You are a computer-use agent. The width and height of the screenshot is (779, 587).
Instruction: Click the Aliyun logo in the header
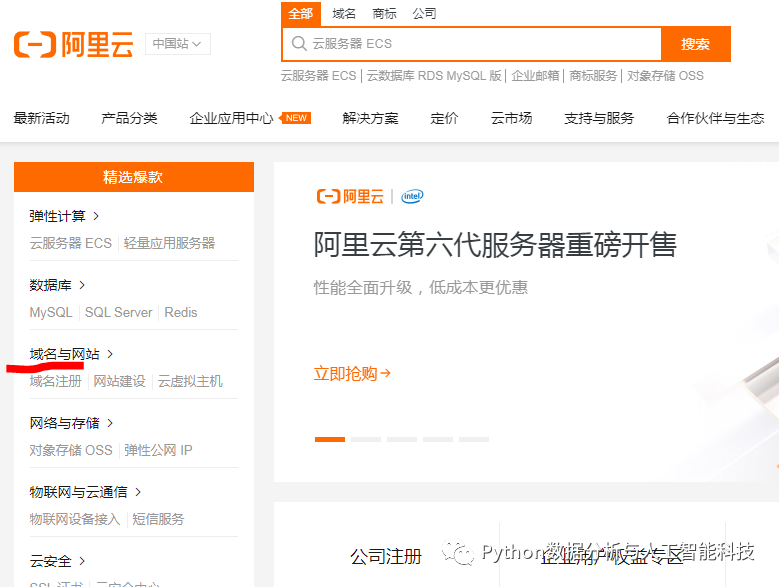click(74, 44)
